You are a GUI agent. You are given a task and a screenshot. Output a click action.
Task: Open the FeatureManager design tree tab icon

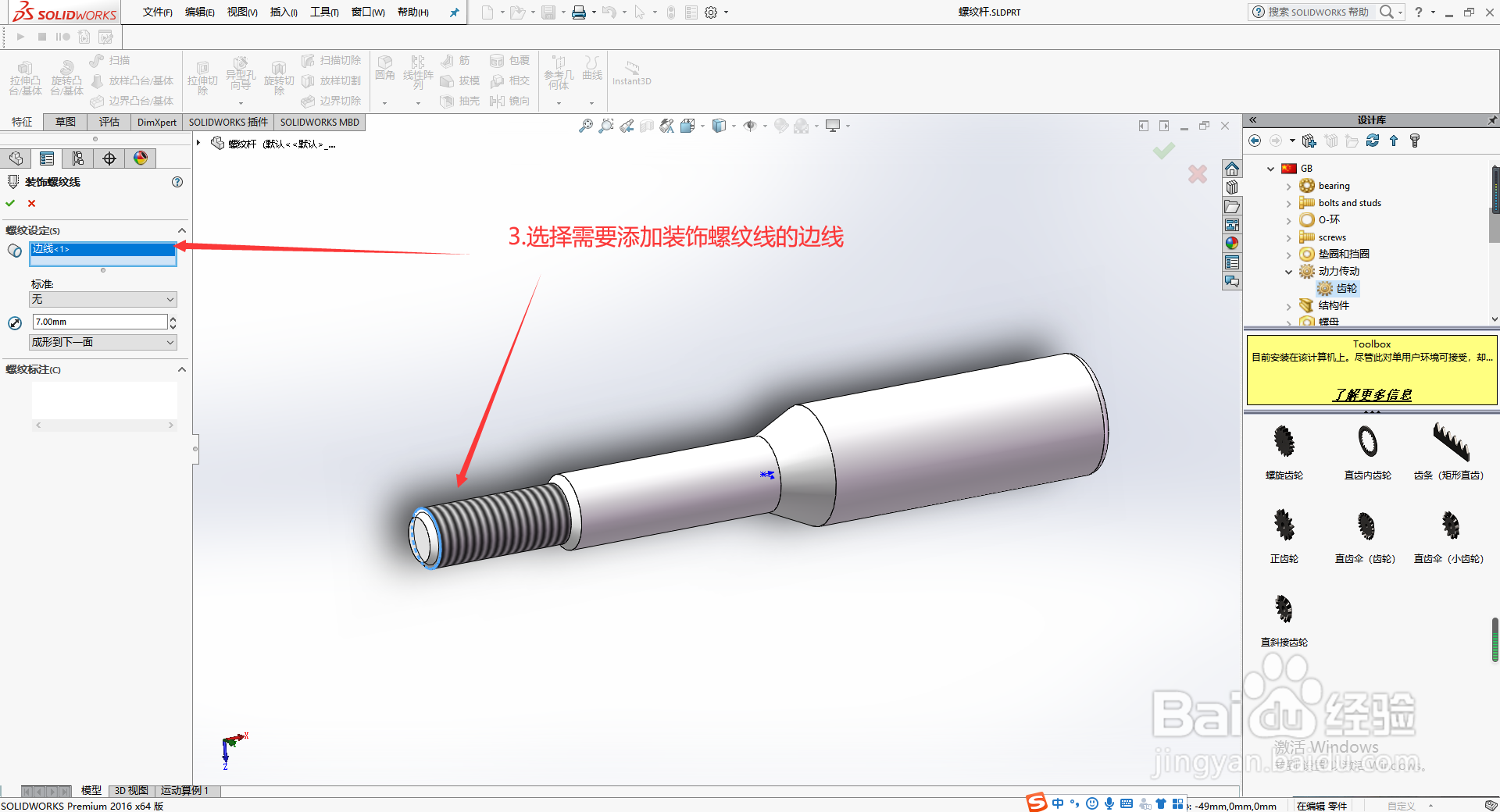[x=16, y=158]
